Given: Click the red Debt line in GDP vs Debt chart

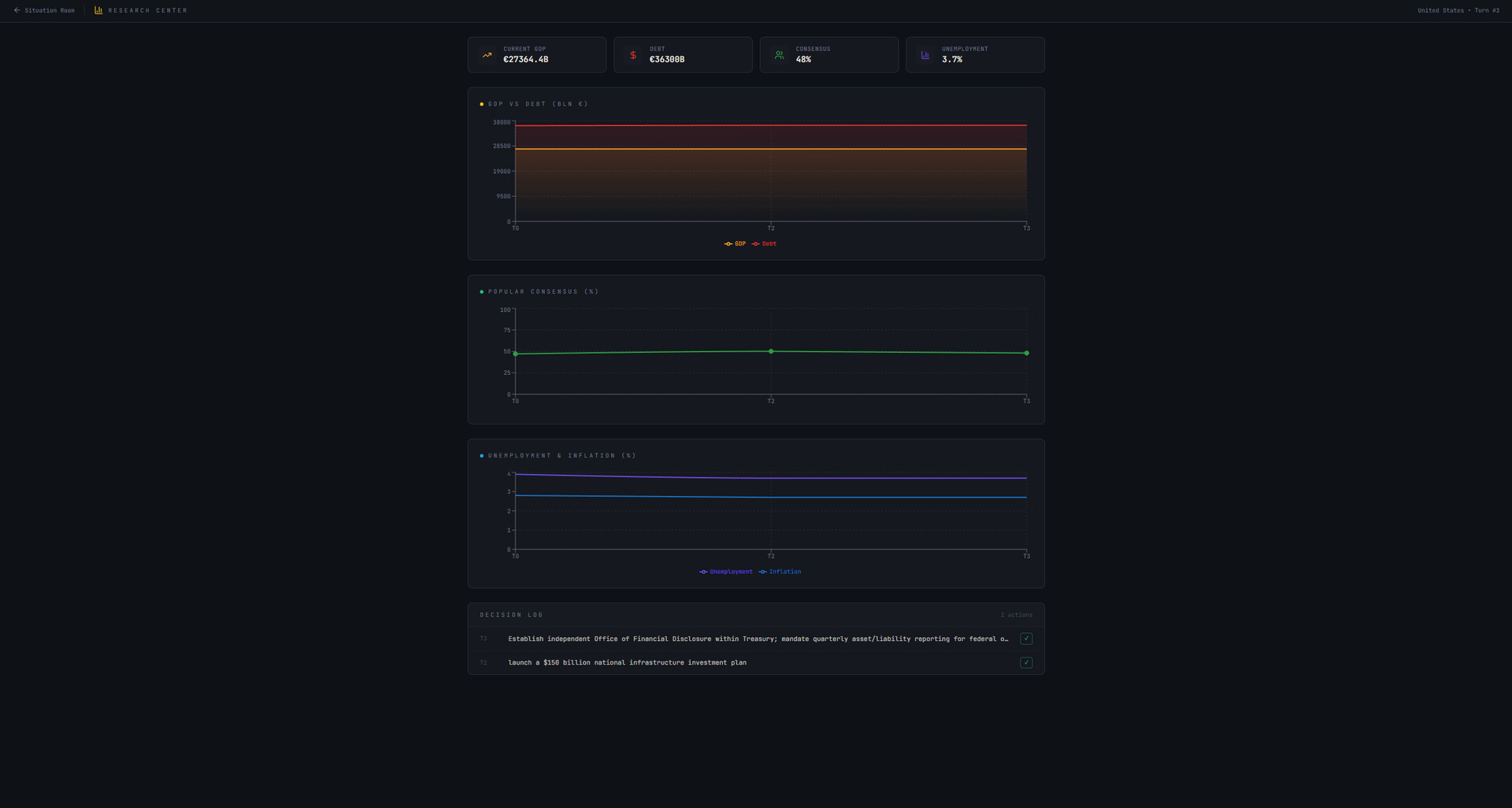Looking at the screenshot, I should click(771, 125).
